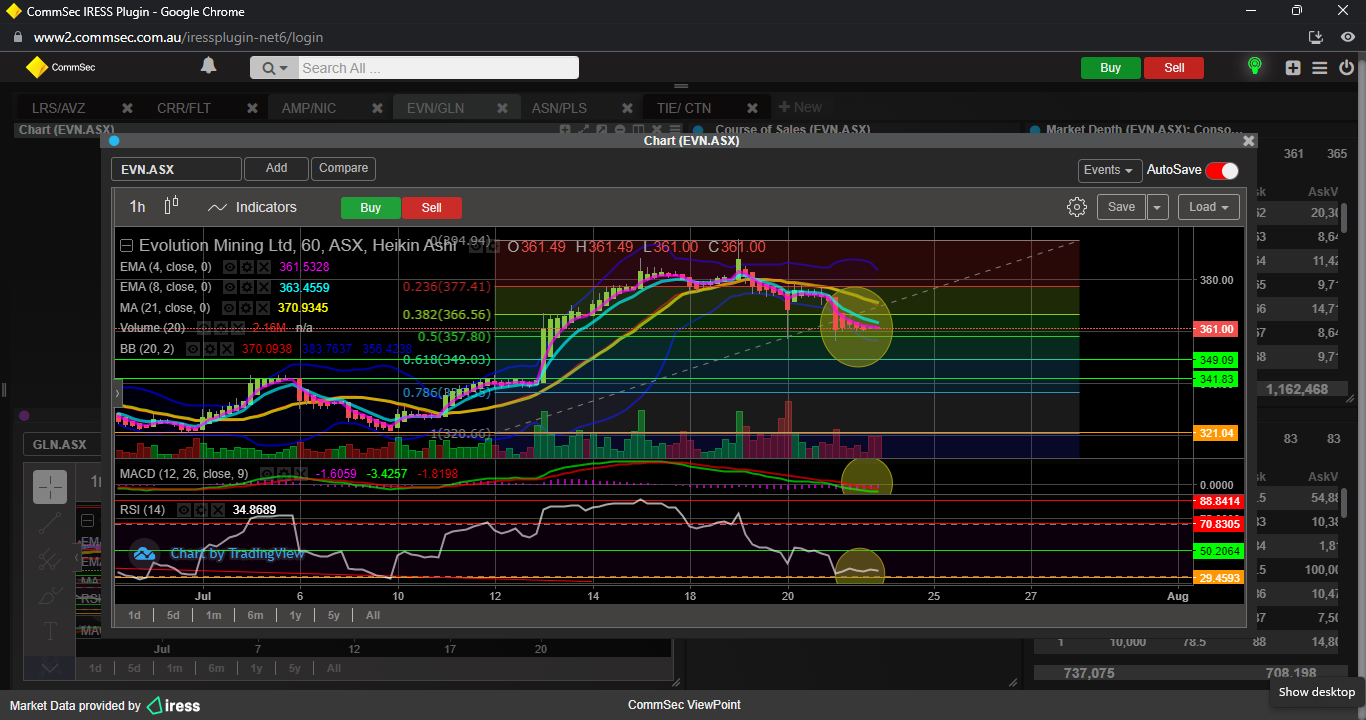This screenshot has height=720, width=1366.
Task: Remove the EMA 4 indicator
Action: (x=263, y=267)
